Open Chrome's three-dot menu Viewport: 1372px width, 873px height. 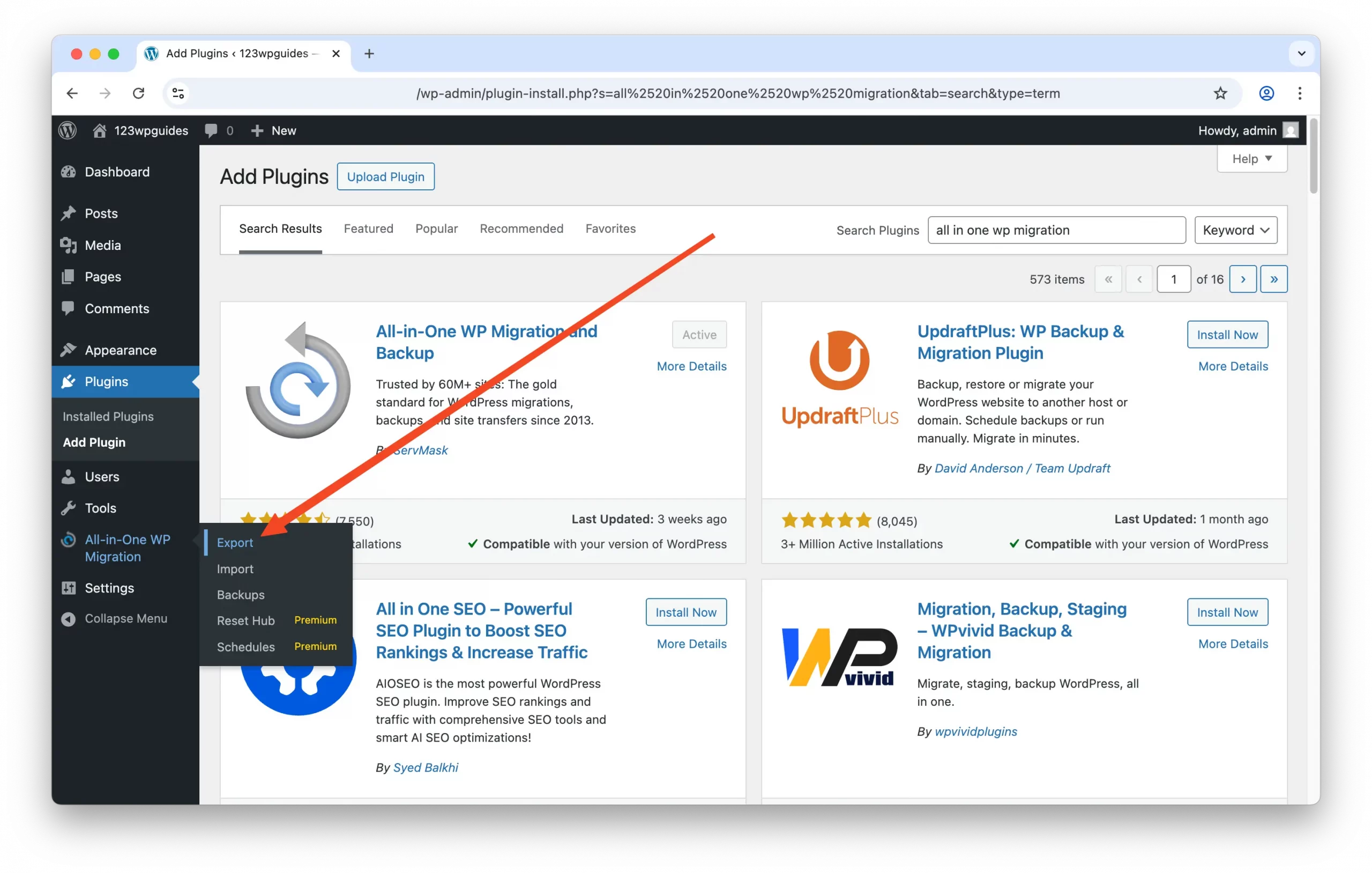click(x=1300, y=93)
